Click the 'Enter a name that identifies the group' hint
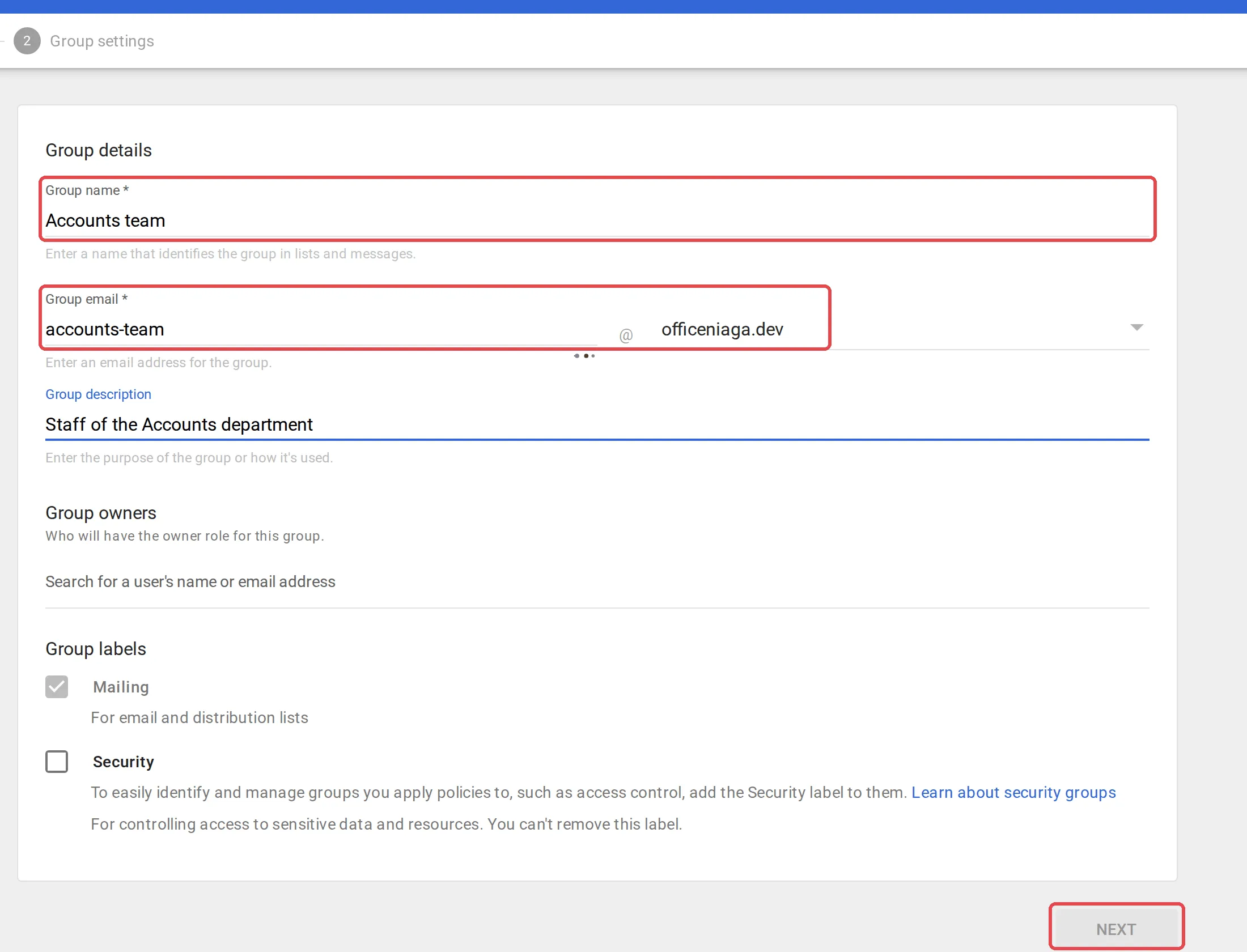The height and width of the screenshot is (952, 1247). 231,254
